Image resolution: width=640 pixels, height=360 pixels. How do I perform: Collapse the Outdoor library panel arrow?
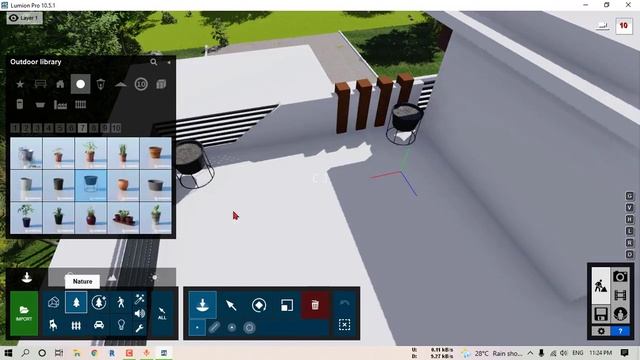coord(169,62)
